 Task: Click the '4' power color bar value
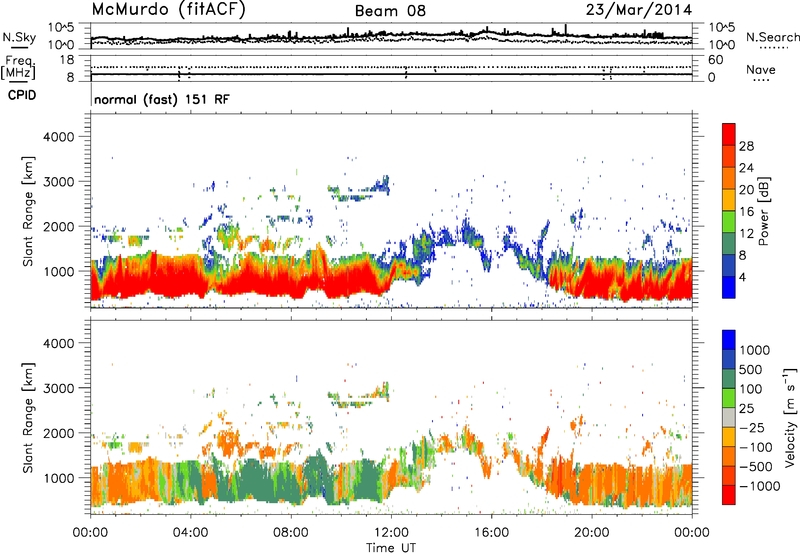tap(743, 277)
